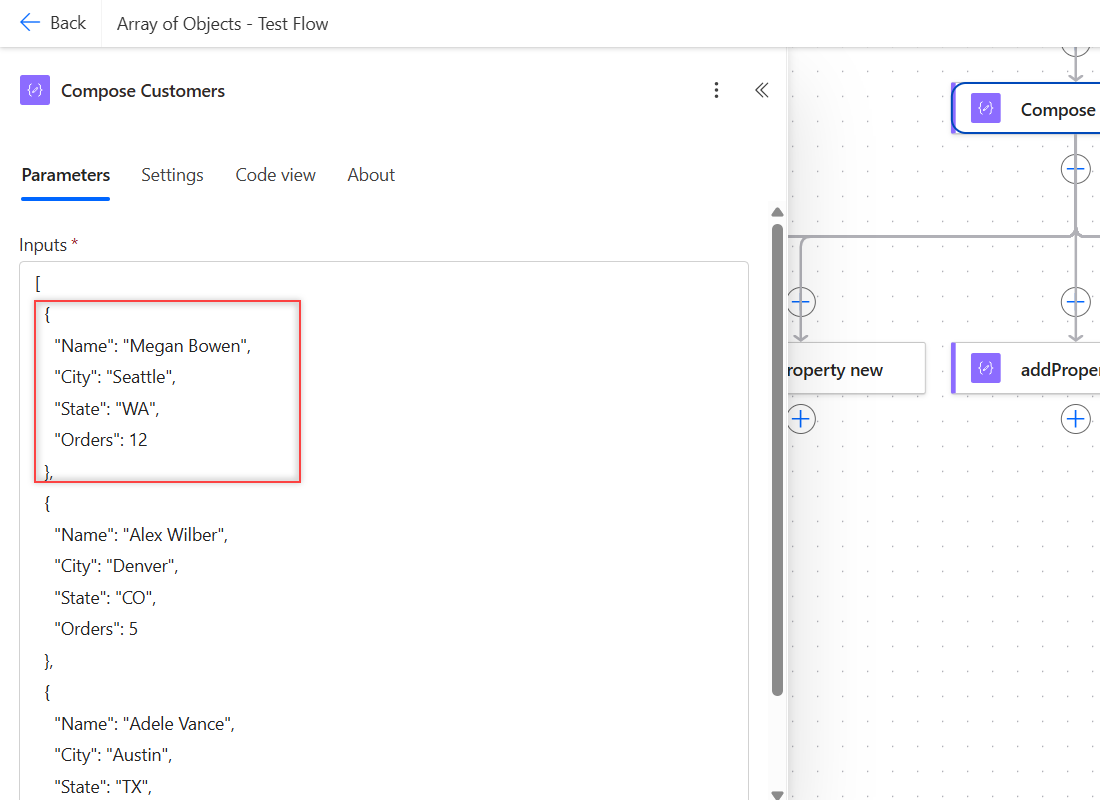Click the "State": "CO" line
The width and height of the screenshot is (1100, 800).
pos(105,598)
